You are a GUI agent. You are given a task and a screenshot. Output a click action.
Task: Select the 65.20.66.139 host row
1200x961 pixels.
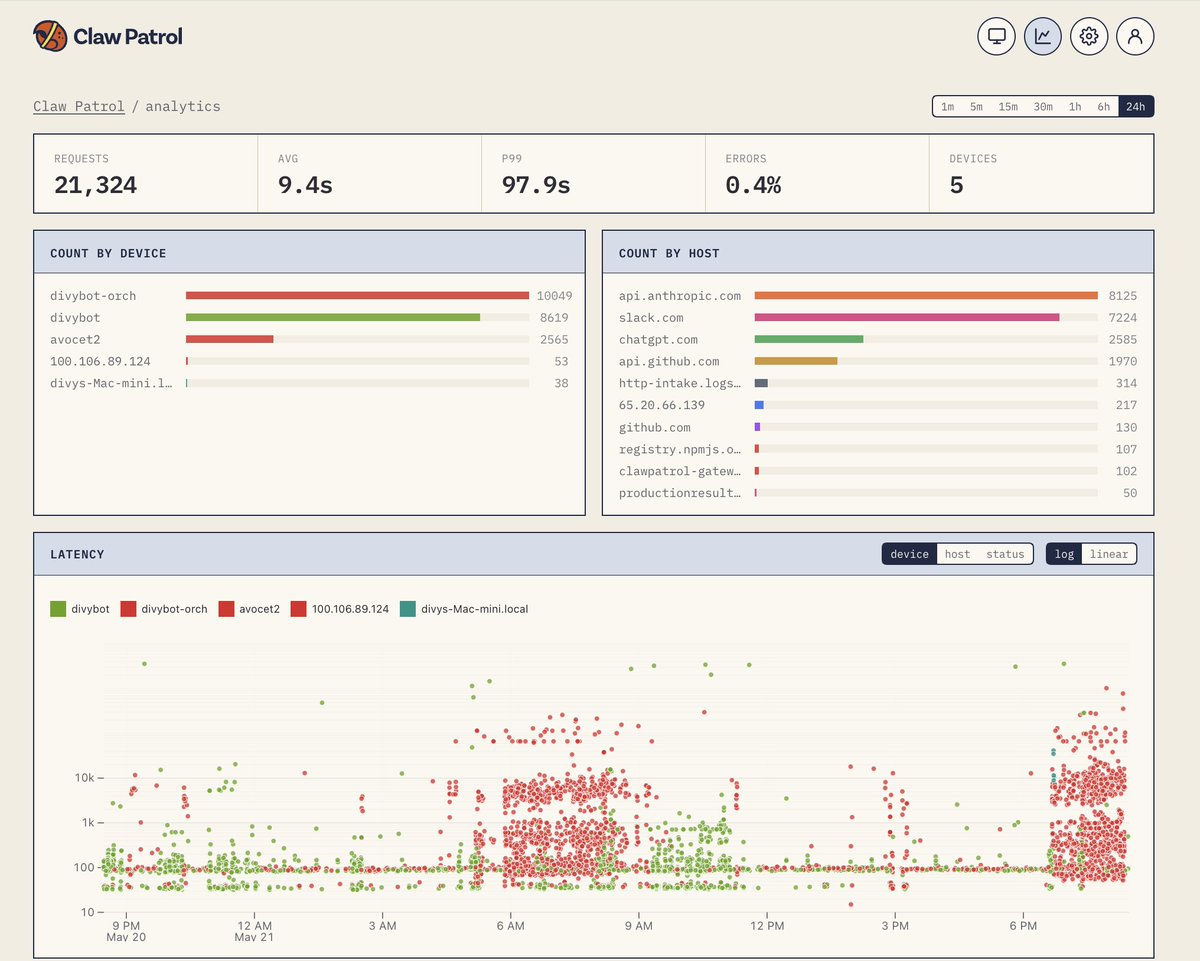point(878,405)
